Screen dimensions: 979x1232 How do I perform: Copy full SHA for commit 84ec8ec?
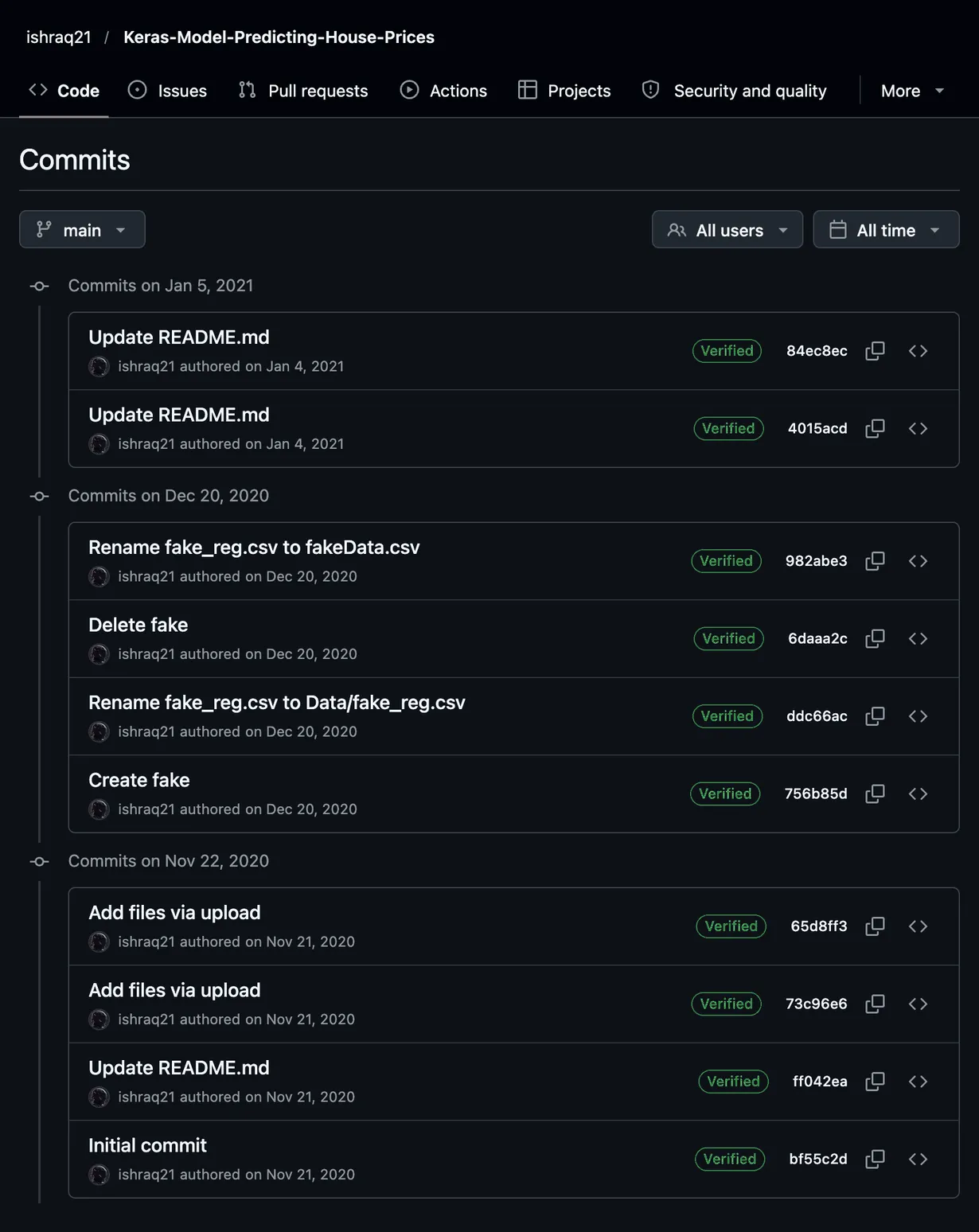click(875, 351)
